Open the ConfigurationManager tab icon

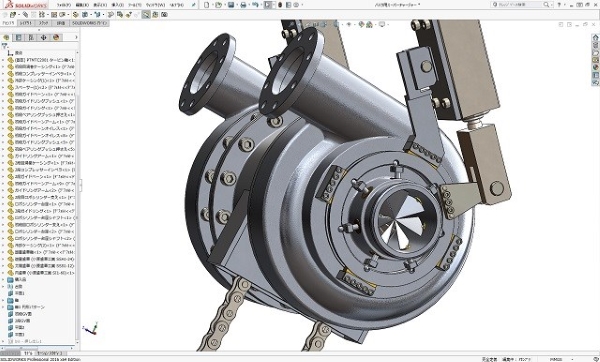(31, 38)
